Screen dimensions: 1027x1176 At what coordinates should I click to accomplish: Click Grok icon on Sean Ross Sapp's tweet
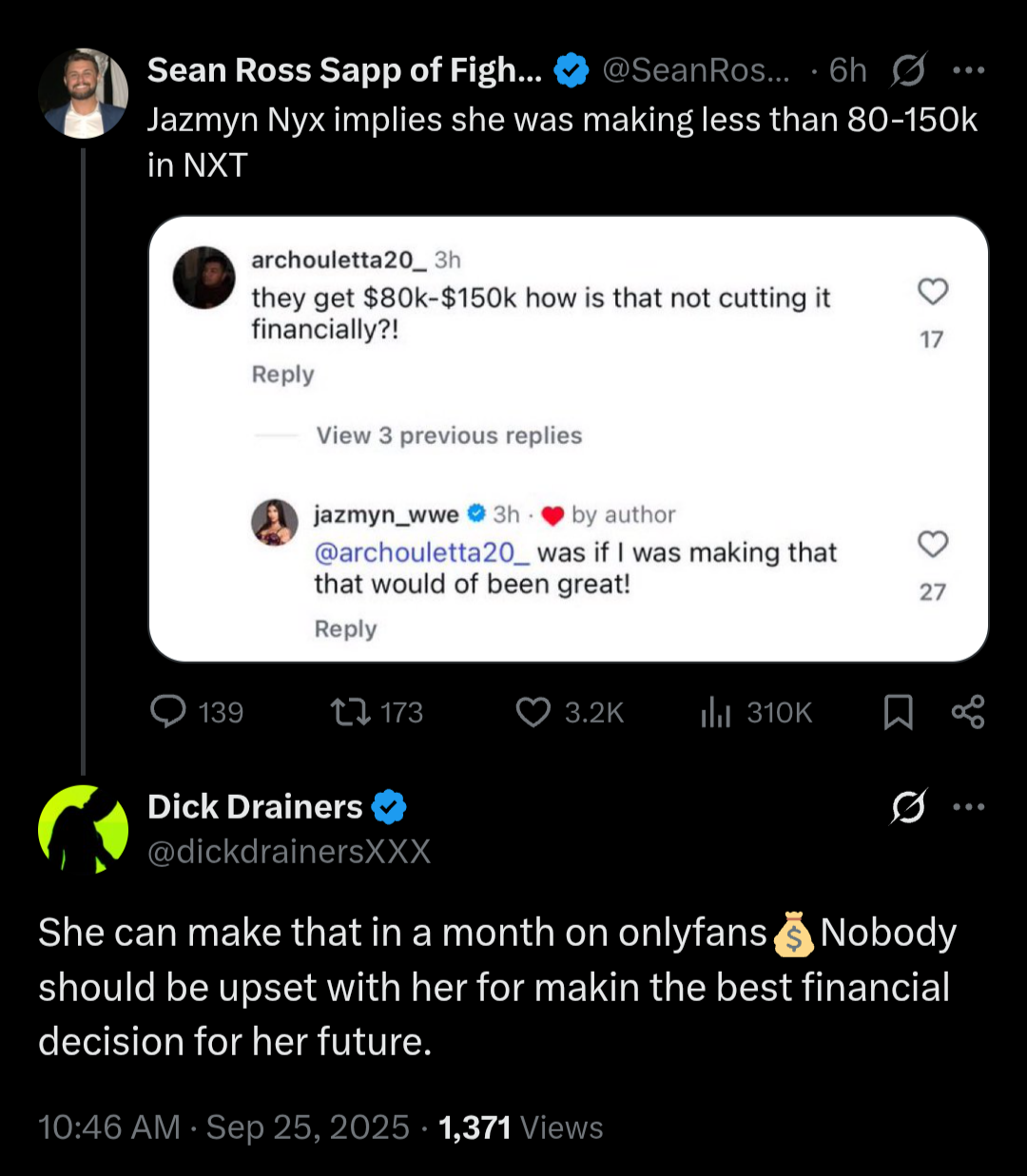click(x=909, y=70)
